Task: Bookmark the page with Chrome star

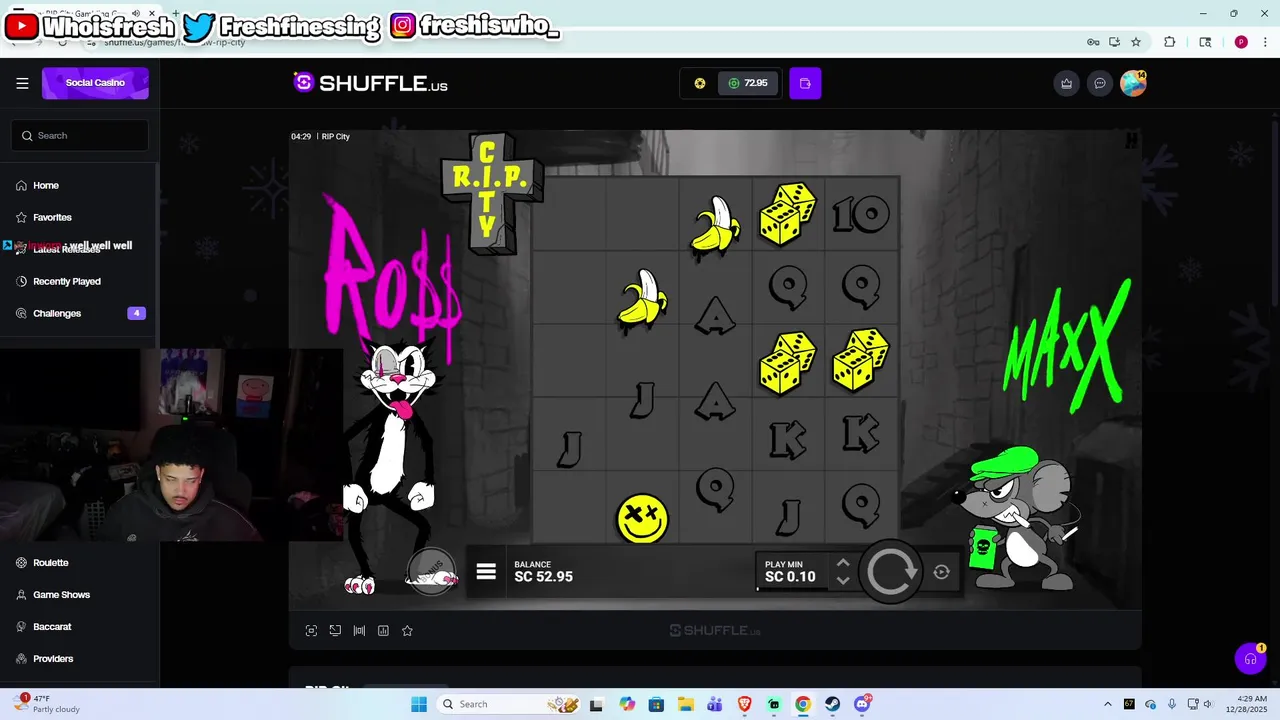Action: pyautogui.click(x=1136, y=42)
